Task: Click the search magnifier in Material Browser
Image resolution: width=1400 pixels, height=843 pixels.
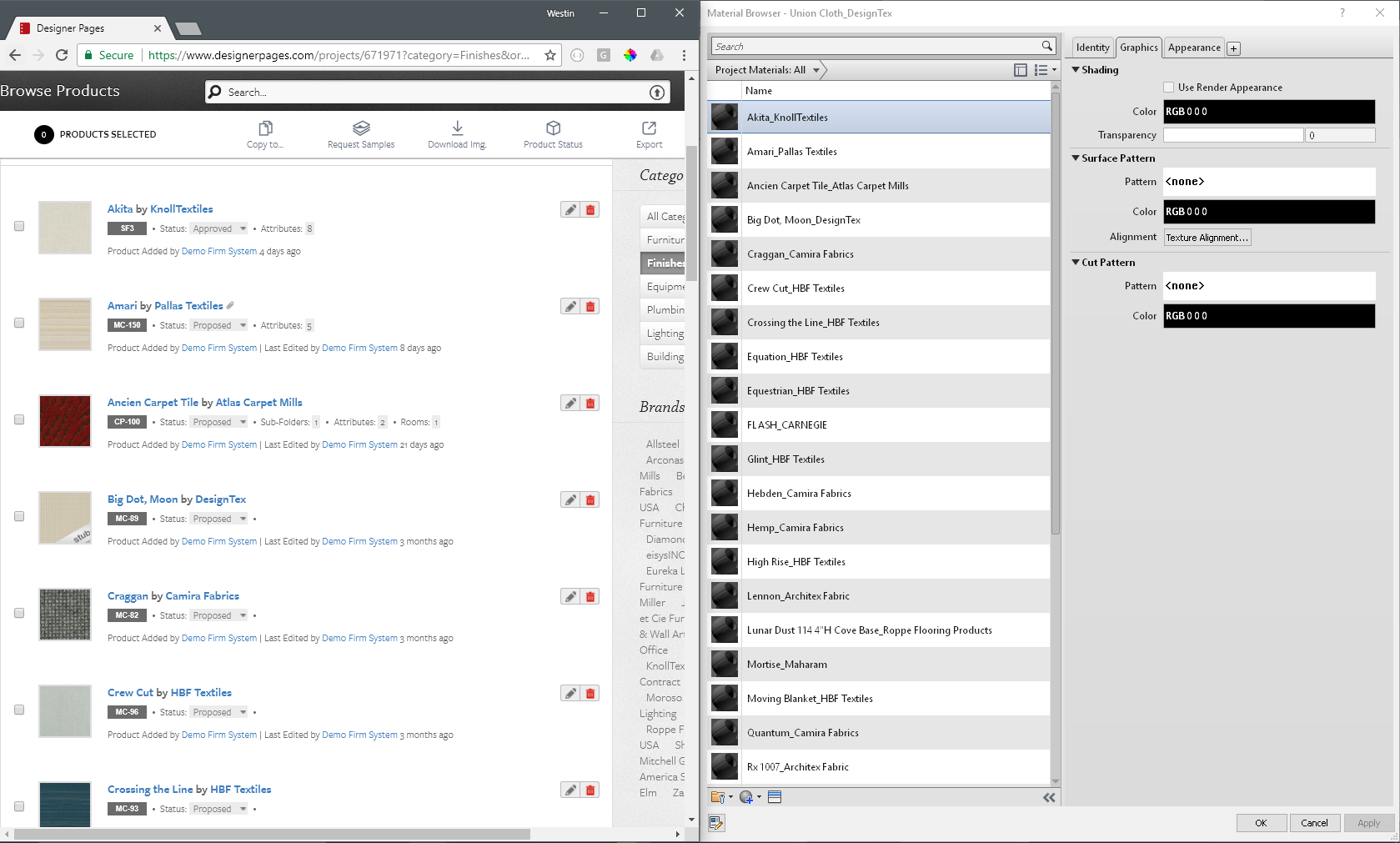Action: coord(1046,46)
